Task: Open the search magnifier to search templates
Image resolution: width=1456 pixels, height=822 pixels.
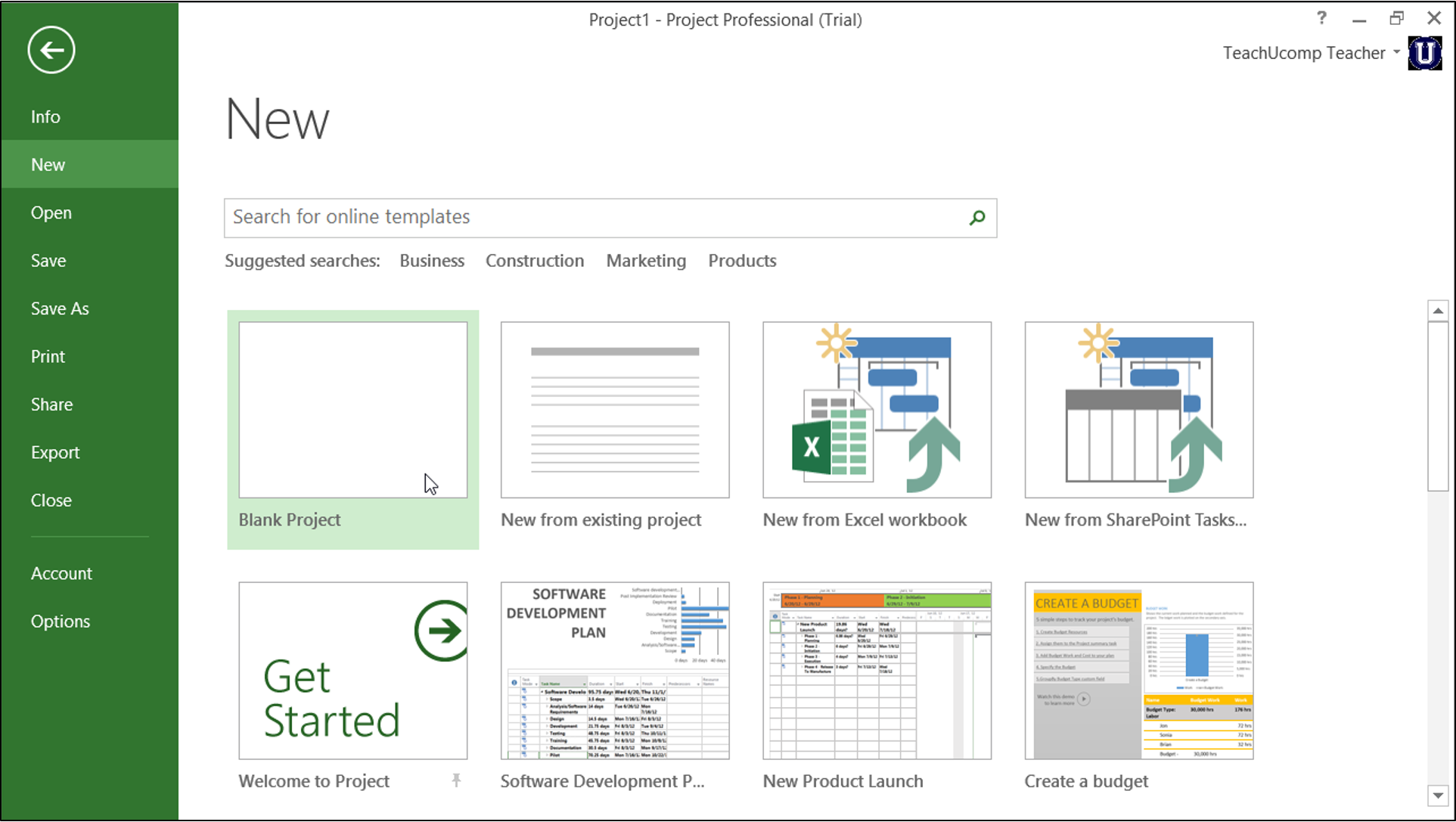Action: pos(976,218)
